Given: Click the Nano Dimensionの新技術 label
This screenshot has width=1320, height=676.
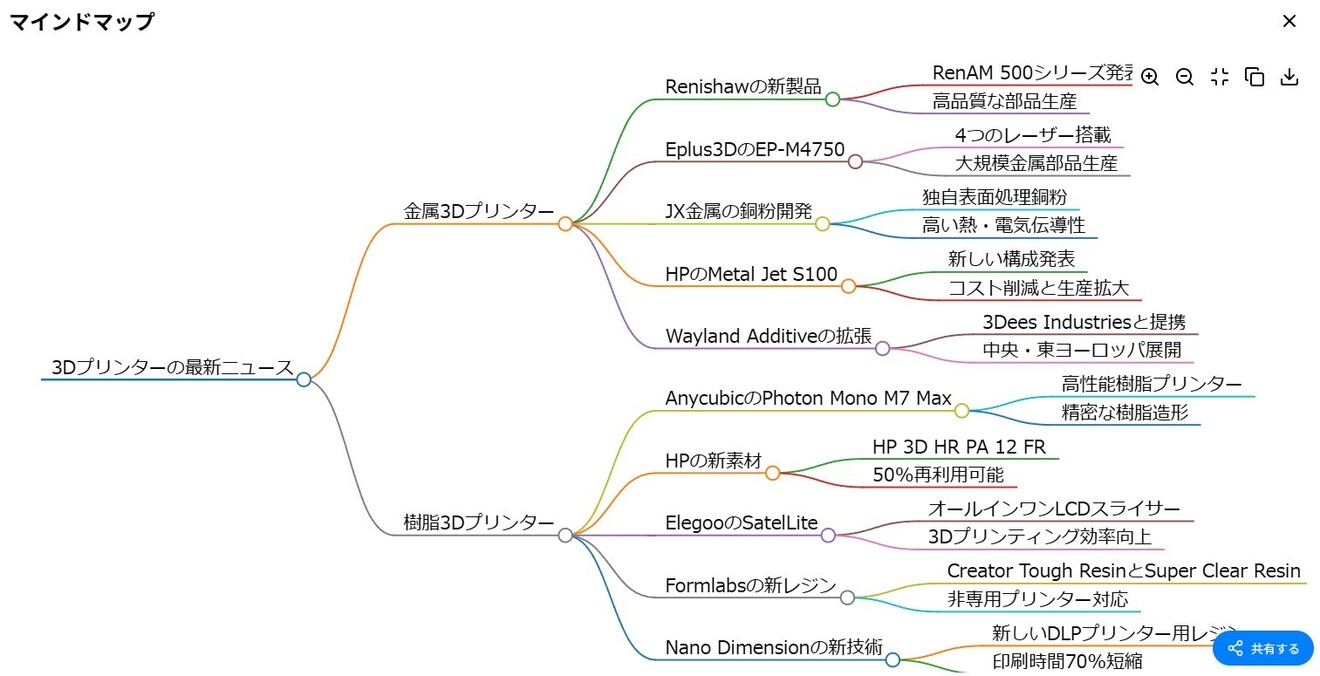Looking at the screenshot, I should (774, 648).
